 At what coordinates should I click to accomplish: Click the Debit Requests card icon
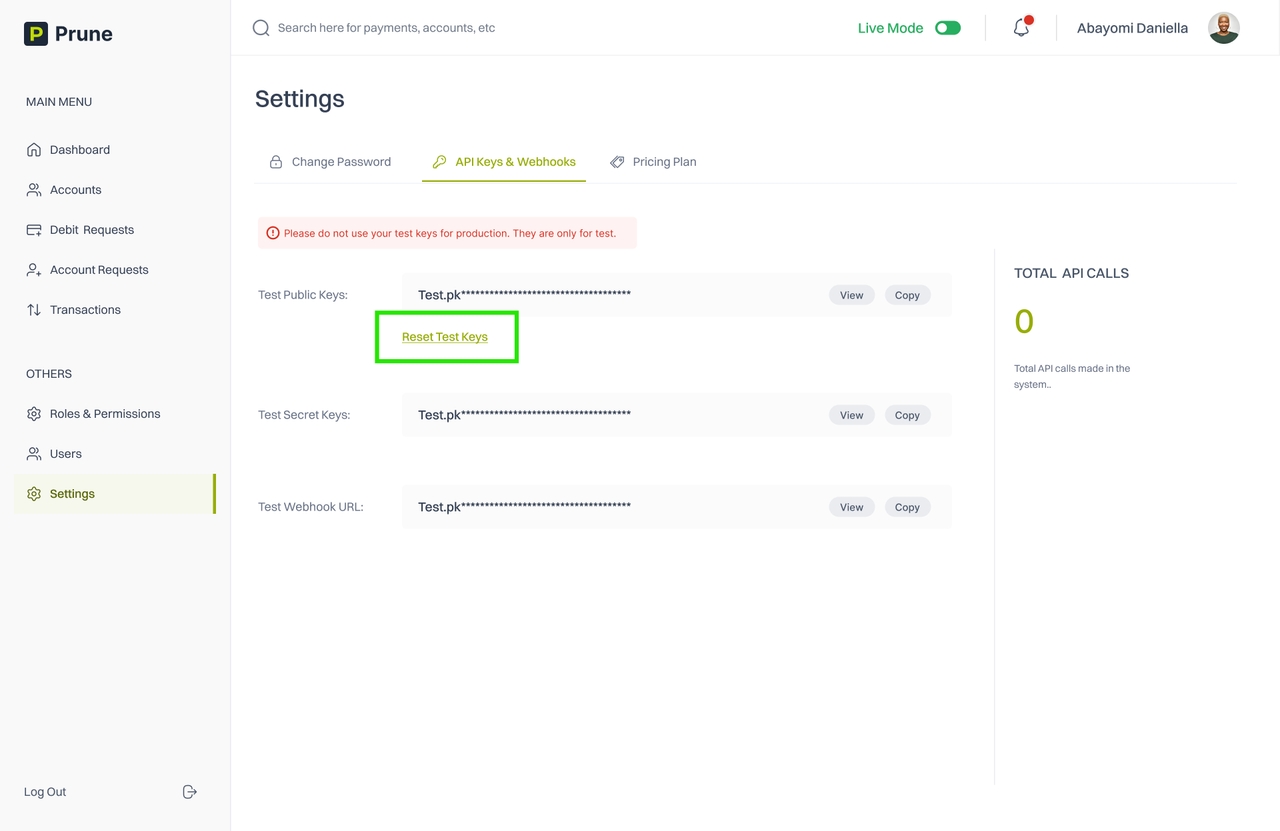pos(34,230)
